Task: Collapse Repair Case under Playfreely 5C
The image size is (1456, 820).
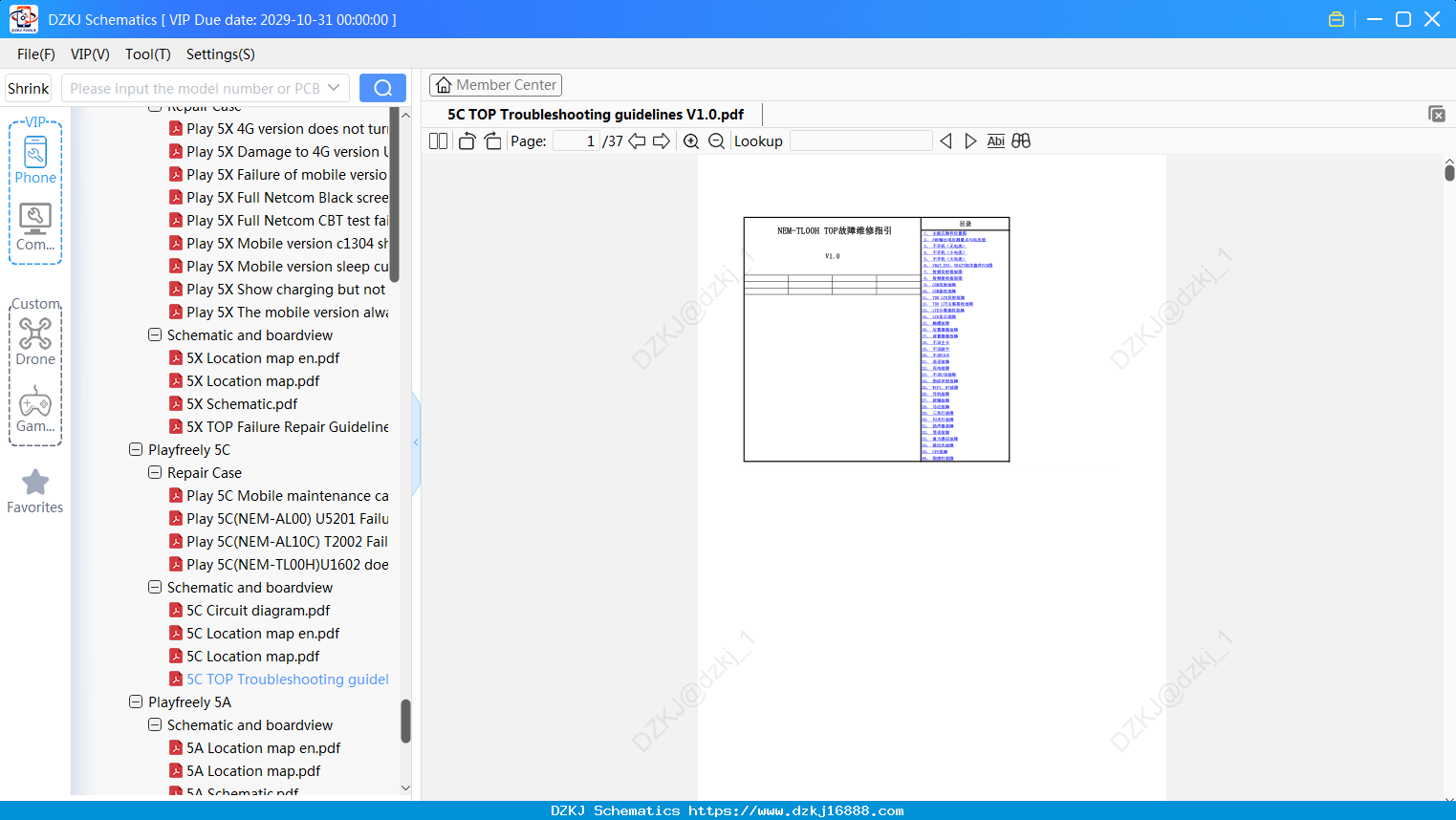Action: 155,472
